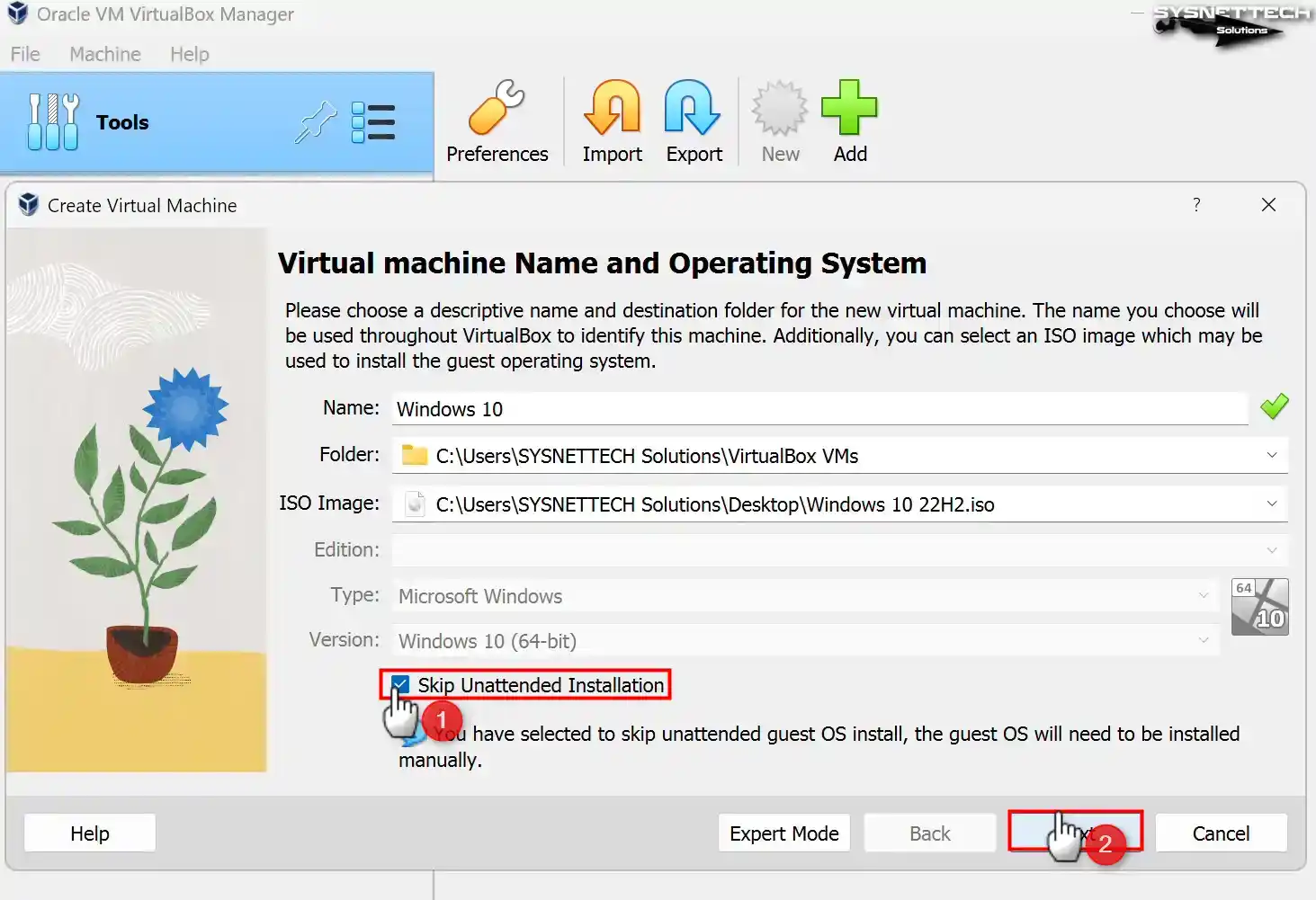Select the Tools entry in sidebar

coord(217,122)
